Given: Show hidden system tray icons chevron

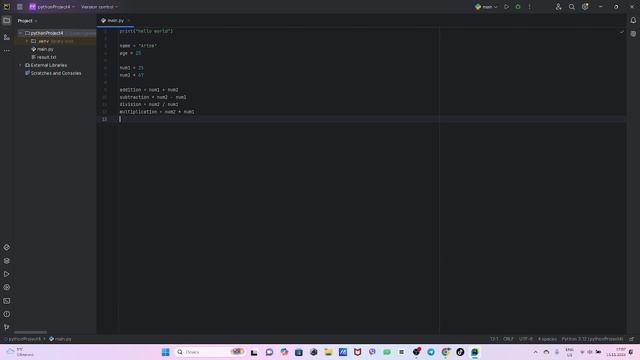Looking at the screenshot, I should point(536,352).
